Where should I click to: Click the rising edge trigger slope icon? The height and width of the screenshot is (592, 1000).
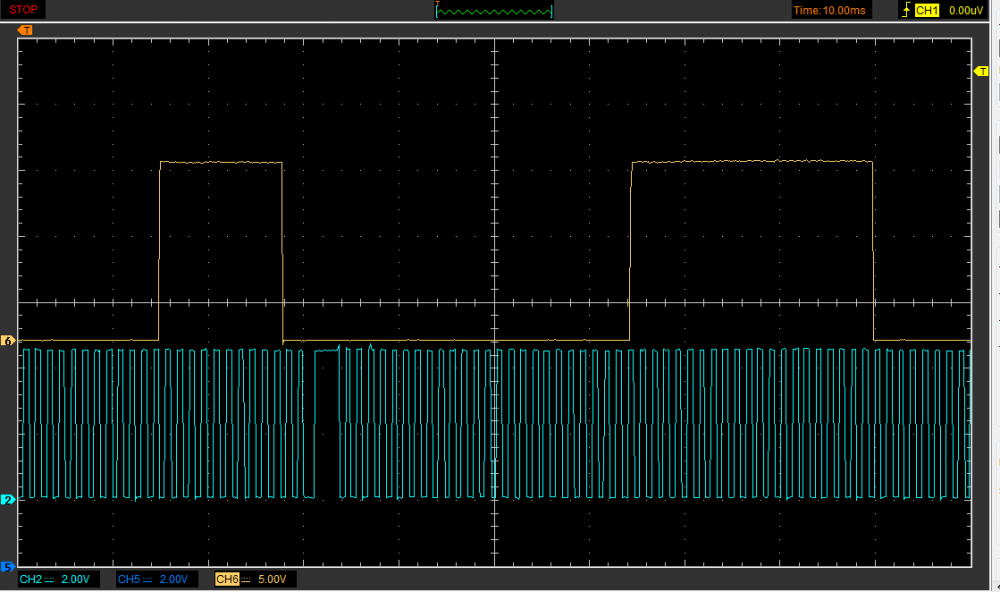(906, 10)
